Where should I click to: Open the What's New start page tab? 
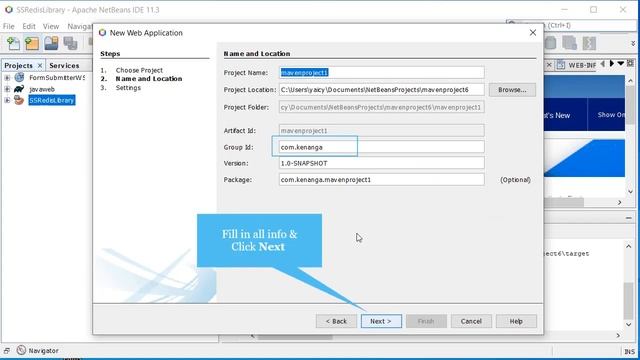tap(565, 115)
